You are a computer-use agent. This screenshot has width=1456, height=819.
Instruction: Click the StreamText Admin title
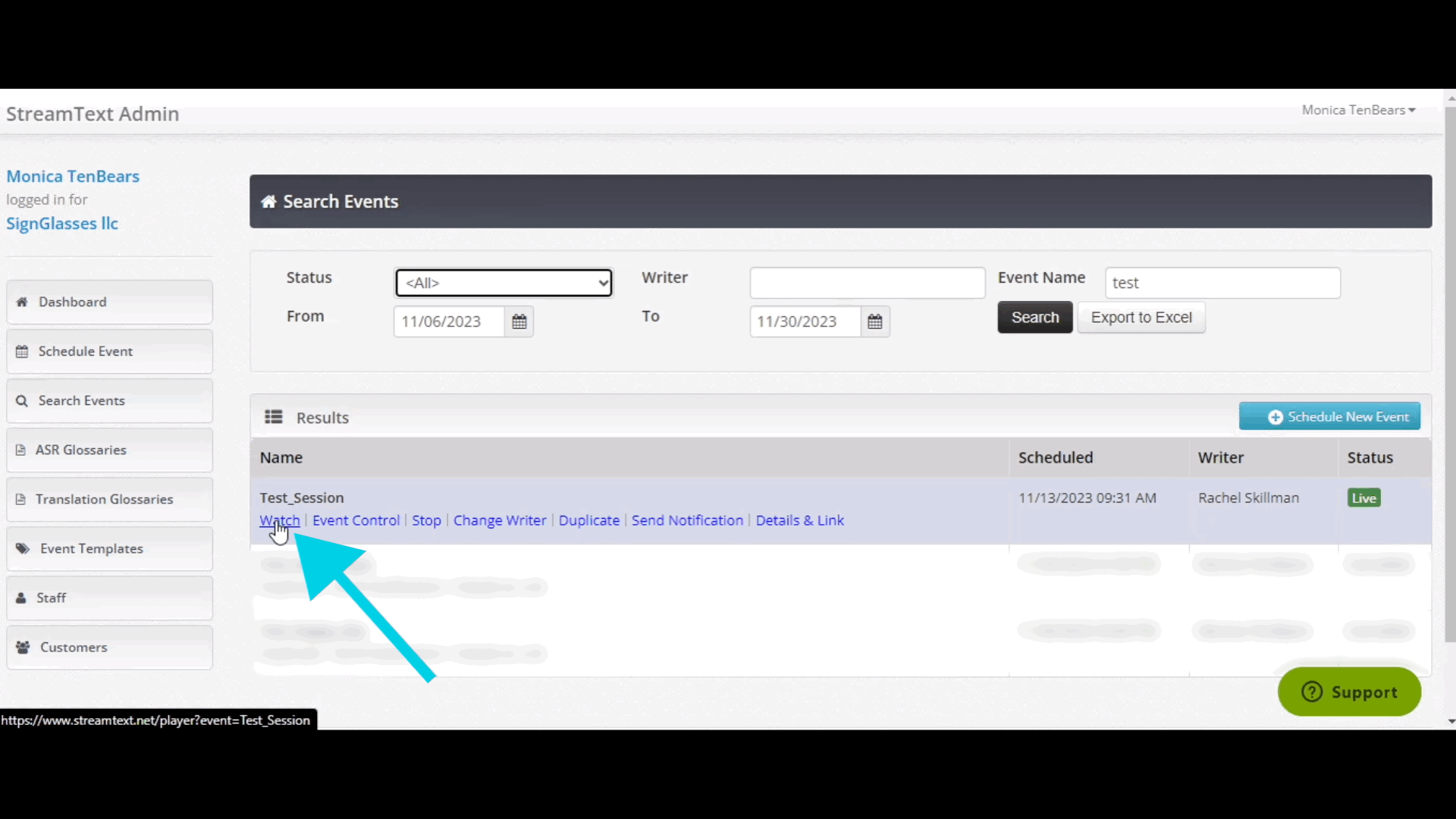(x=93, y=114)
